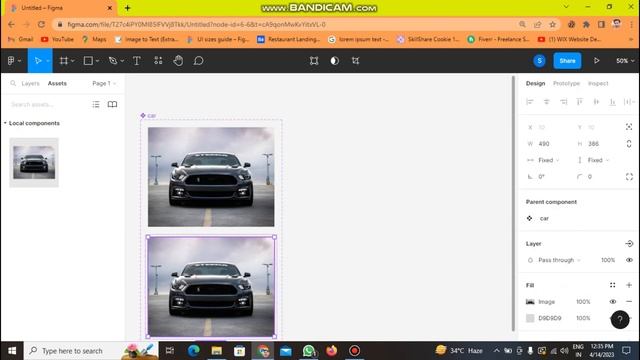Click the Windows Start button
Screen dimensions: 640x360
coord(12,351)
